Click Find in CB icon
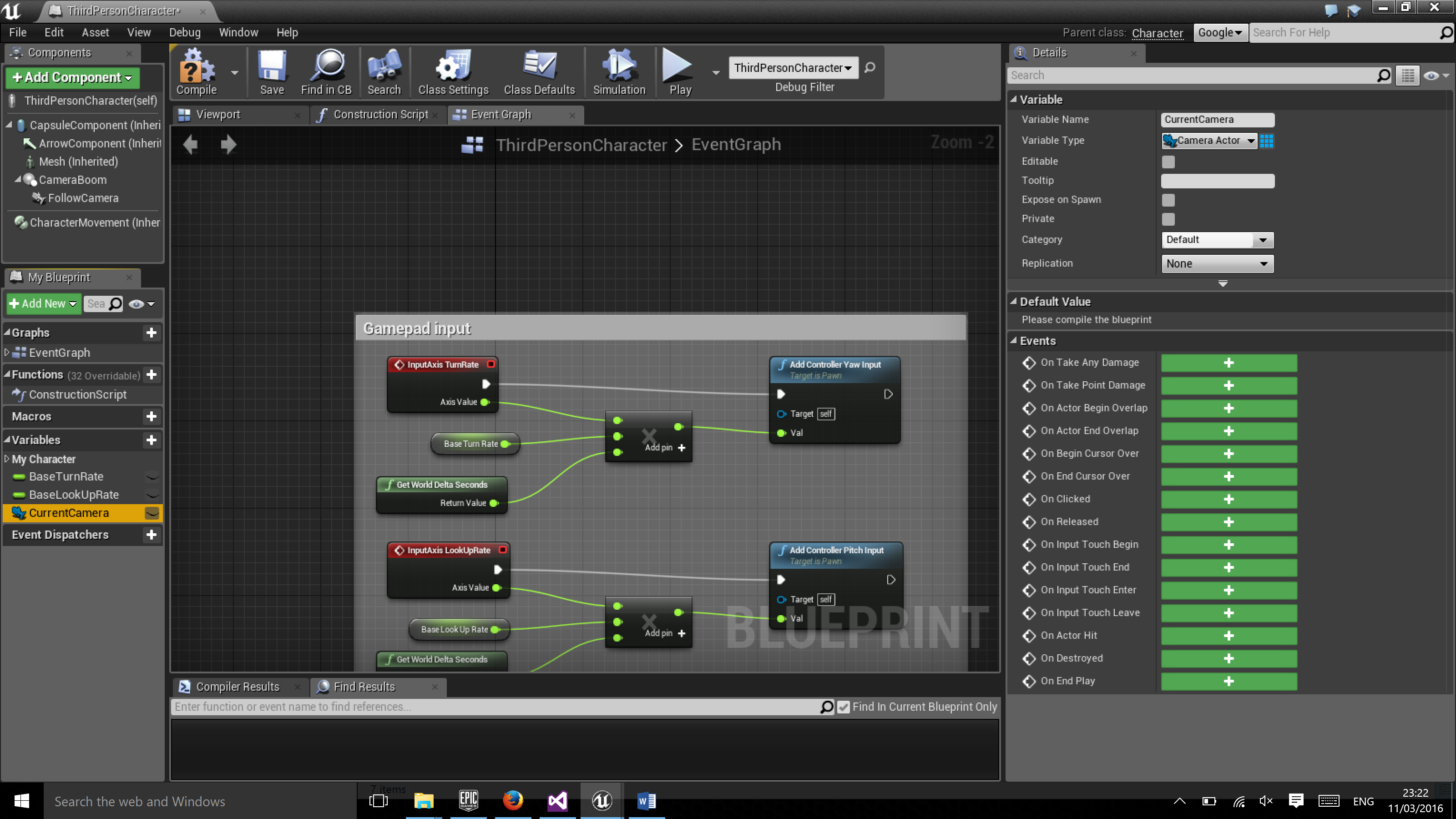 [327, 72]
